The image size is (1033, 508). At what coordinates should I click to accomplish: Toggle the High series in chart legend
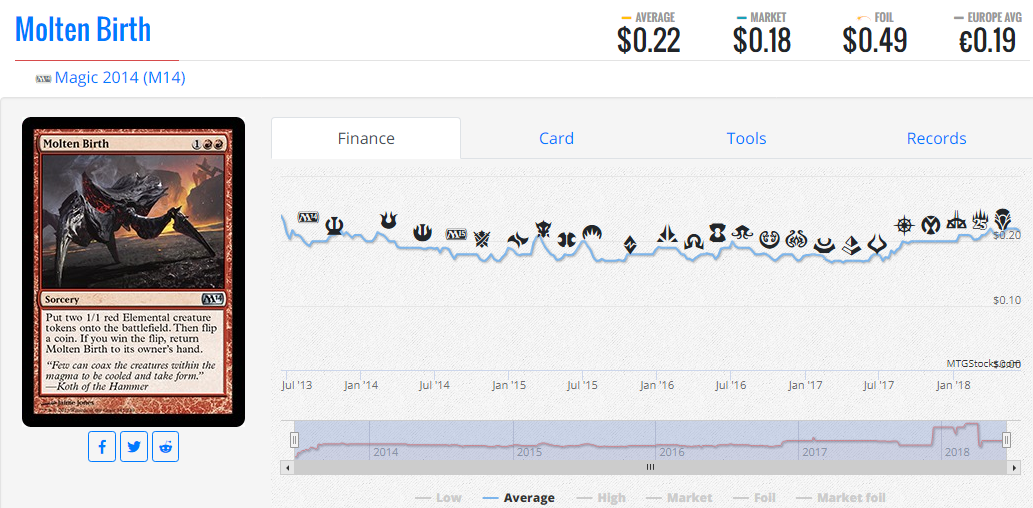pos(601,498)
